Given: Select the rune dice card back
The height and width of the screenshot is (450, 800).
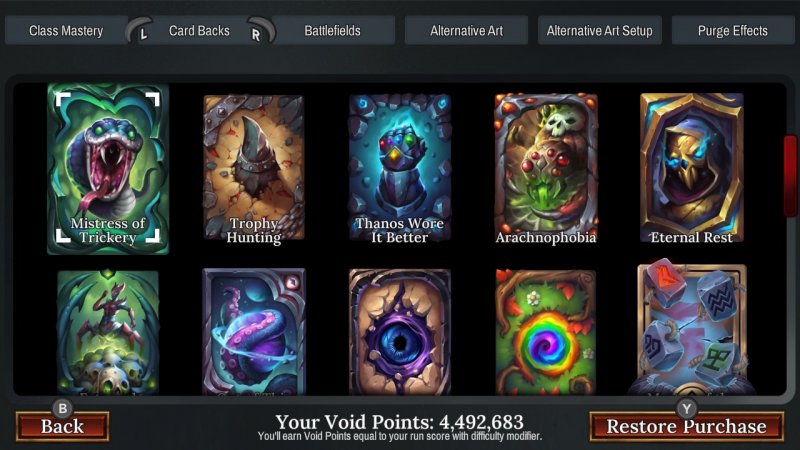Looking at the screenshot, I should (691, 328).
